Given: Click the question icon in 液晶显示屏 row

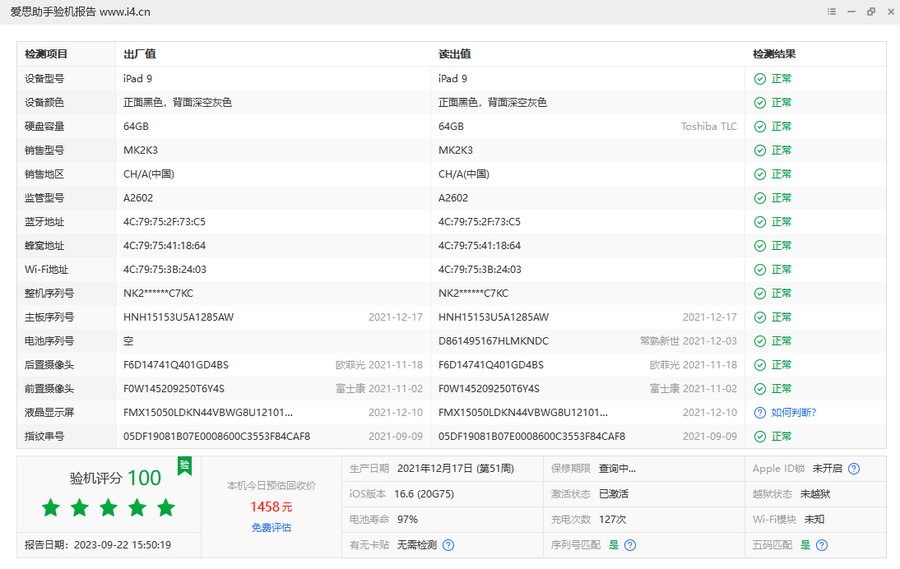Looking at the screenshot, I should pyautogui.click(x=760, y=412).
